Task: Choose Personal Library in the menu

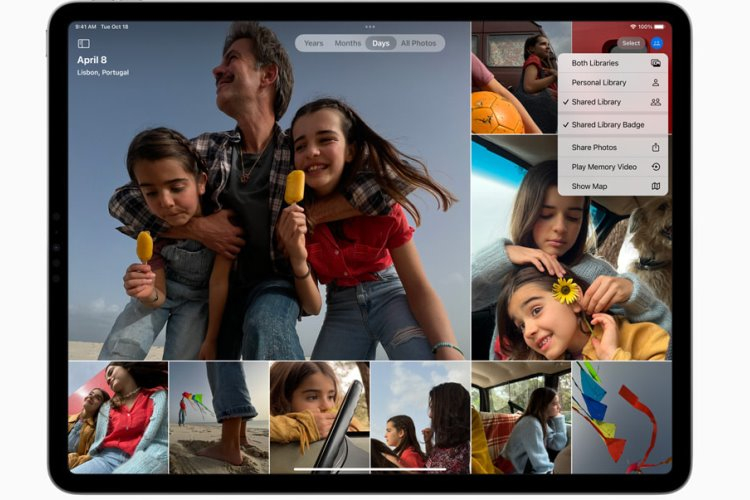Action: pyautogui.click(x=599, y=83)
